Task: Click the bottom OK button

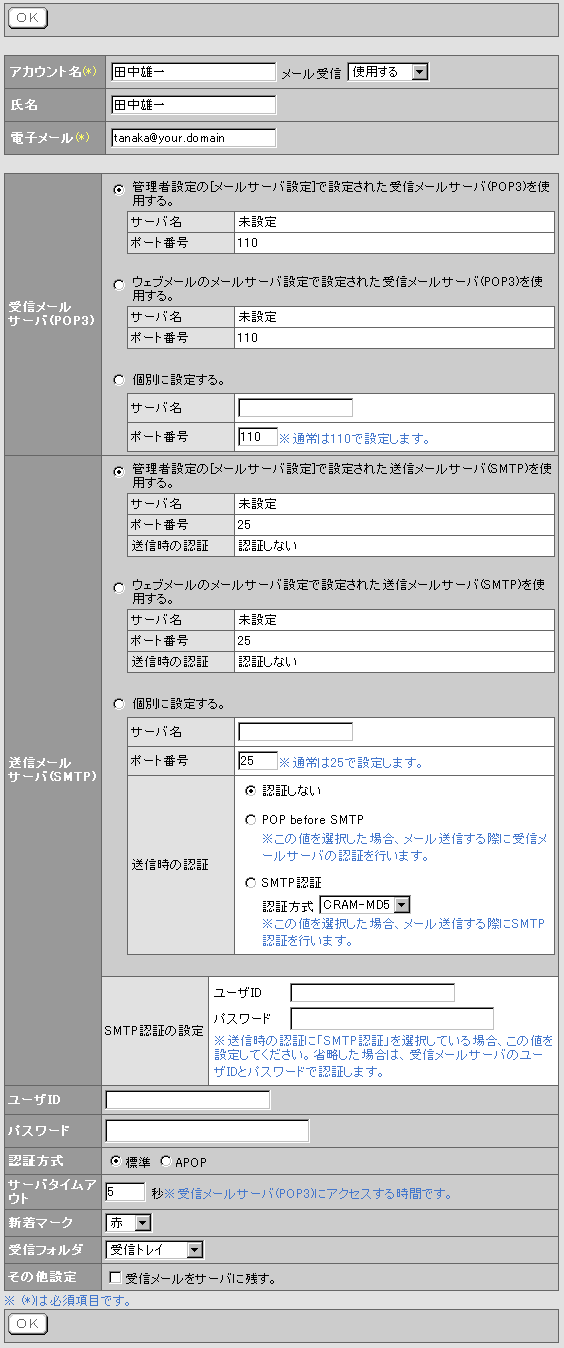Action: [28, 1324]
